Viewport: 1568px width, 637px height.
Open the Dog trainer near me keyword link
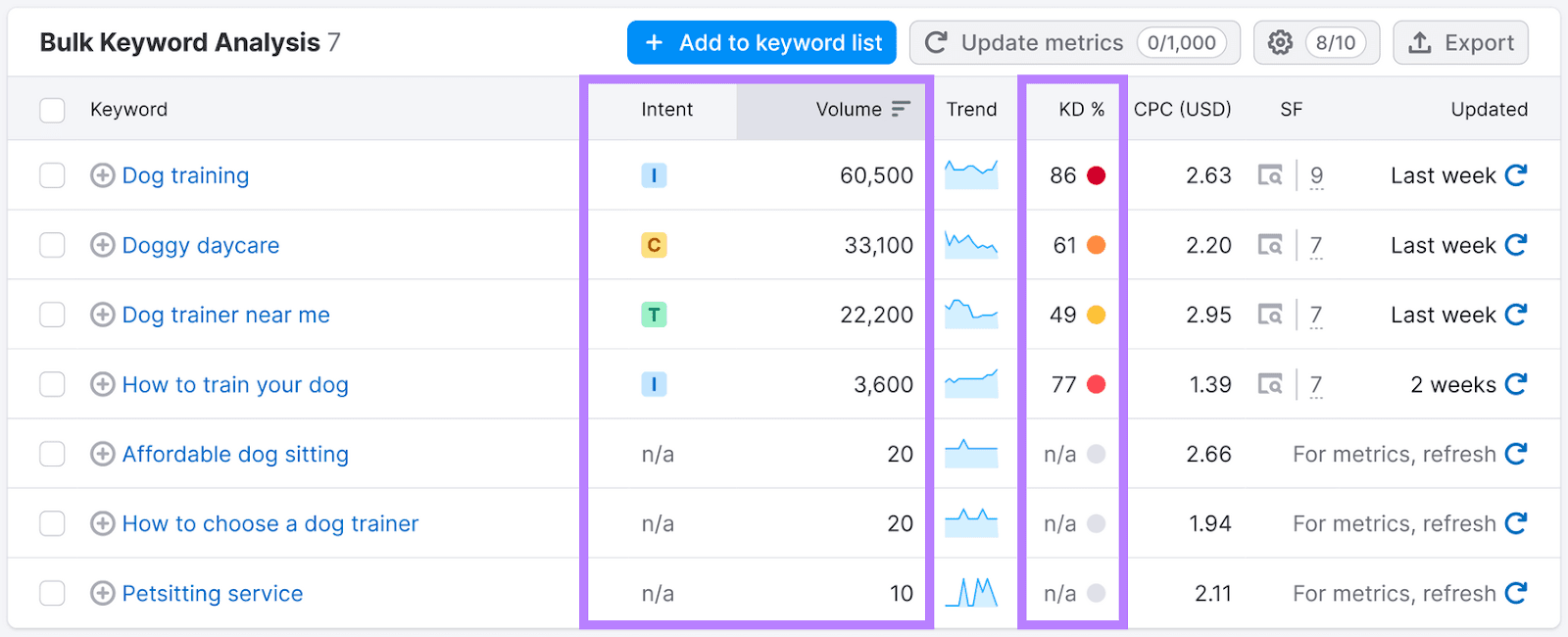[226, 315]
